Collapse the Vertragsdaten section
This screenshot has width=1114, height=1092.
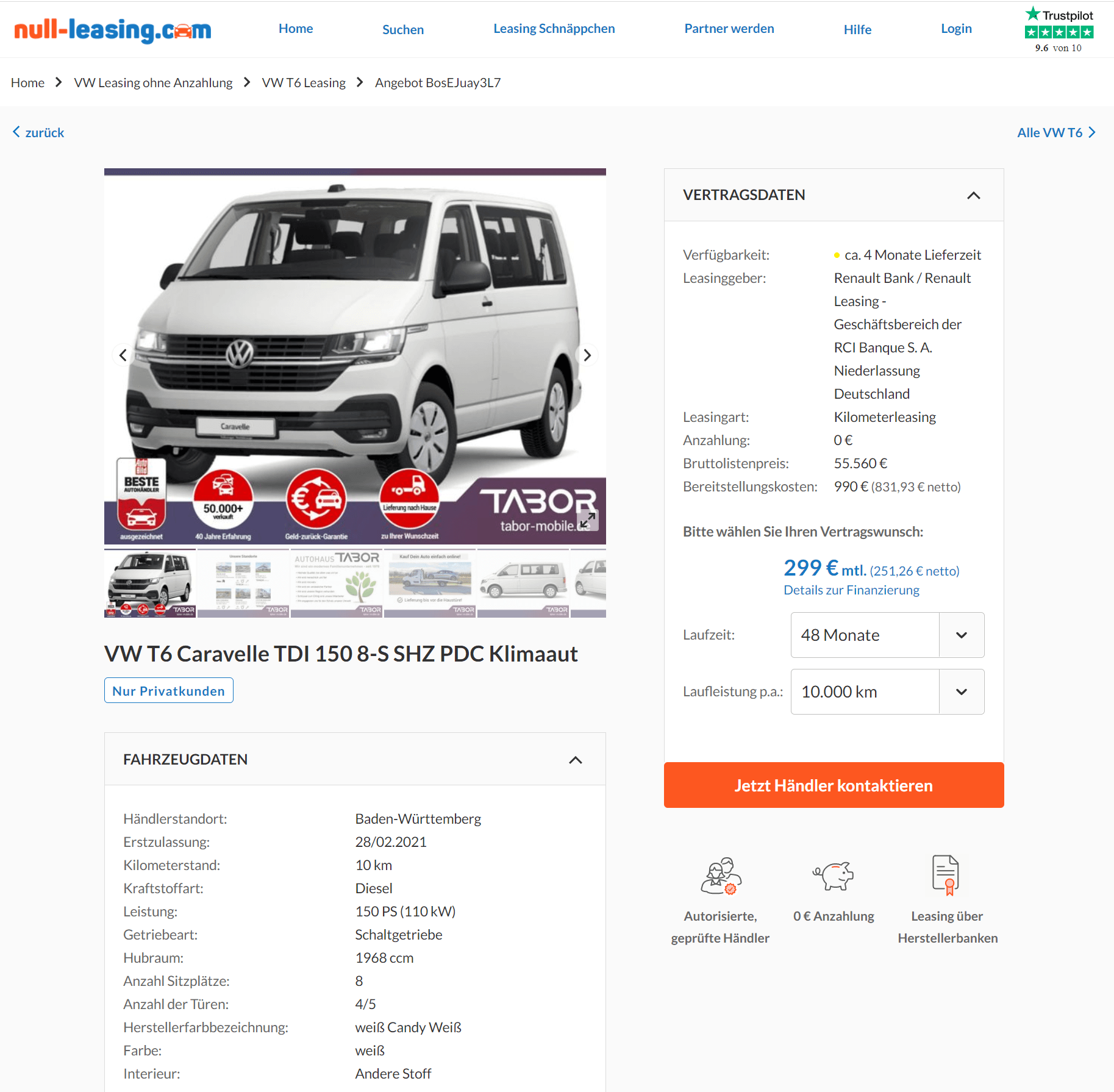[974, 195]
